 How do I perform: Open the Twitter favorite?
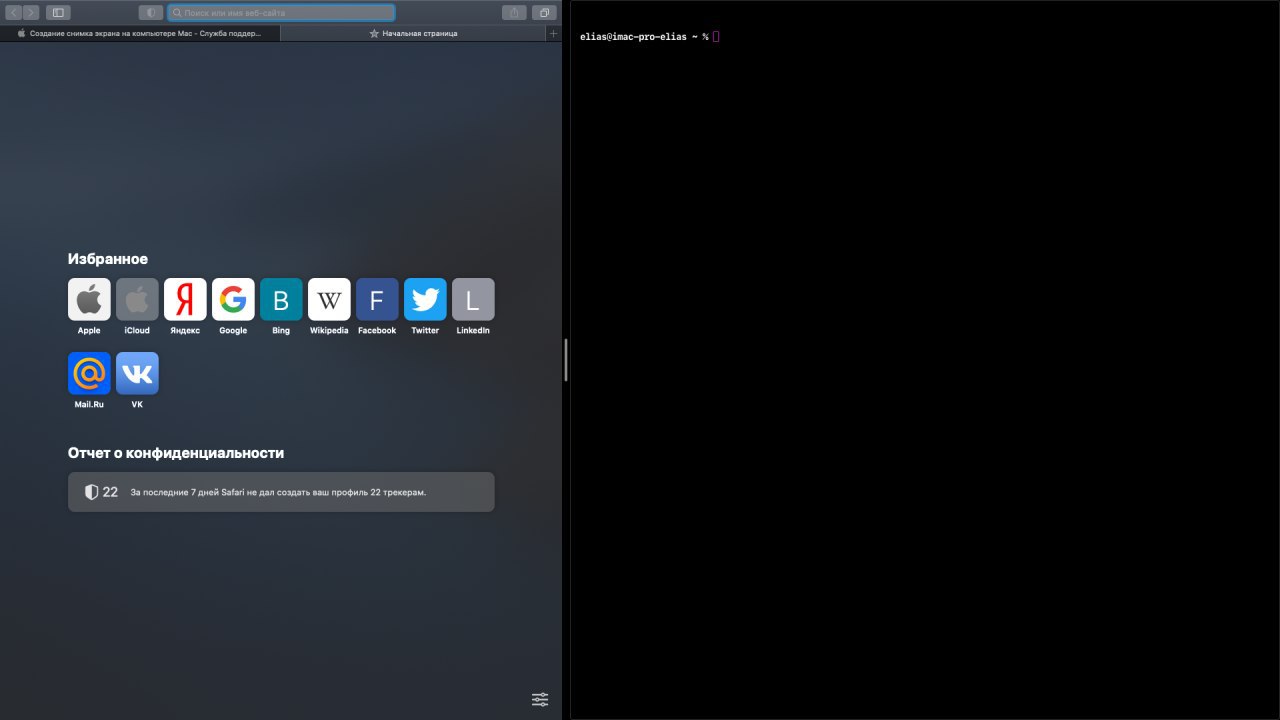[x=425, y=306]
